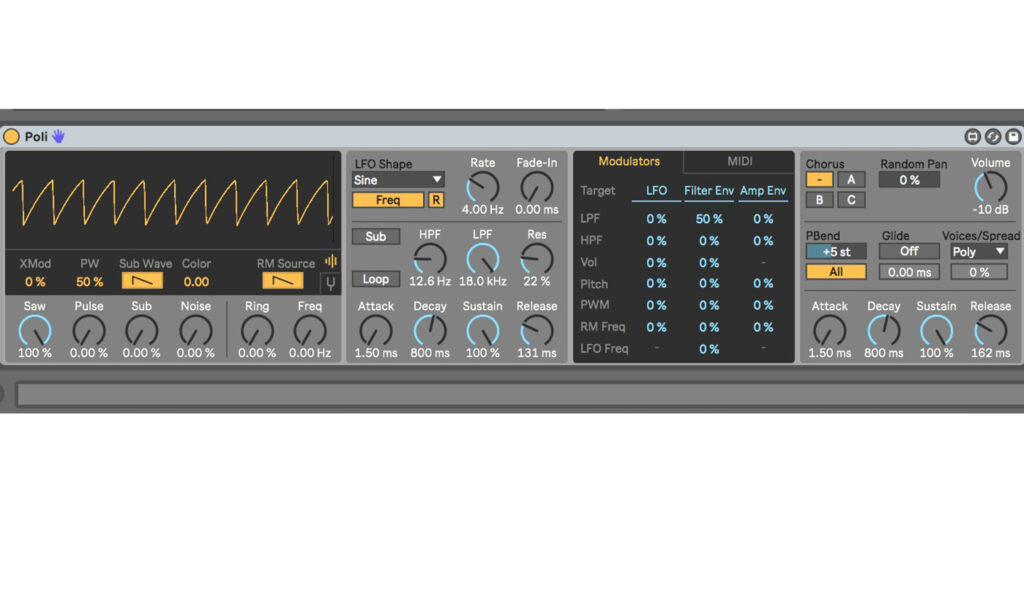Click the save preset disk icon
The height and width of the screenshot is (614, 1024).
(x=1013, y=137)
